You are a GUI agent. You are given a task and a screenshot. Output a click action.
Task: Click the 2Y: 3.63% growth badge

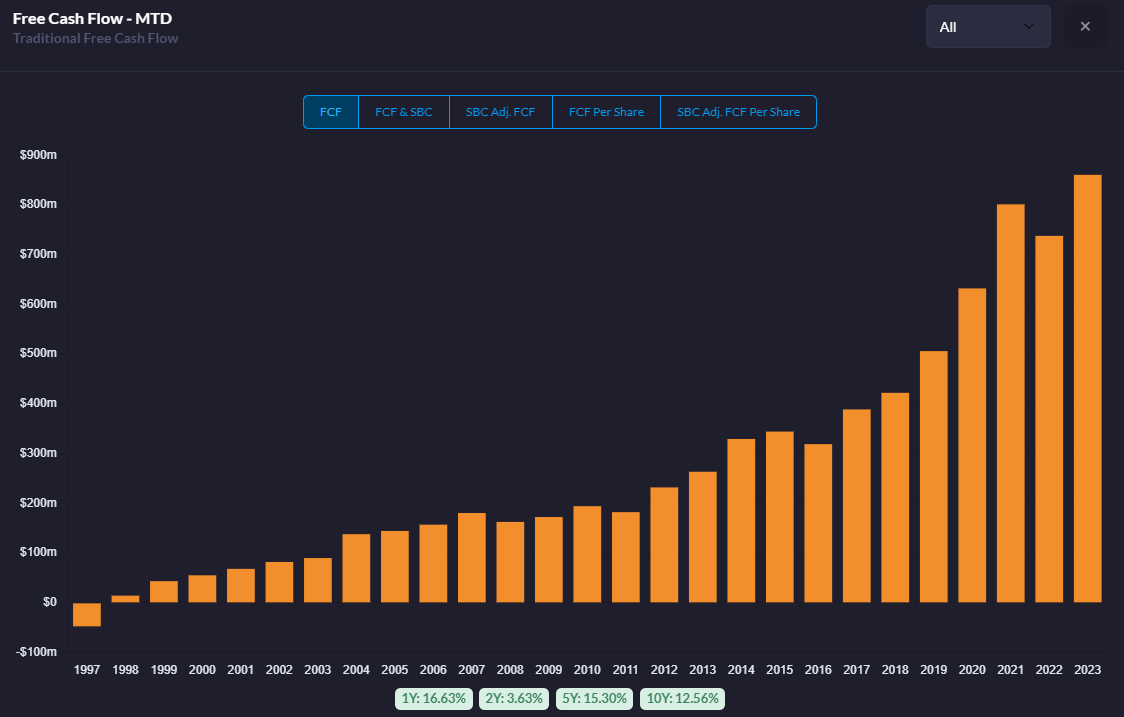pos(514,698)
